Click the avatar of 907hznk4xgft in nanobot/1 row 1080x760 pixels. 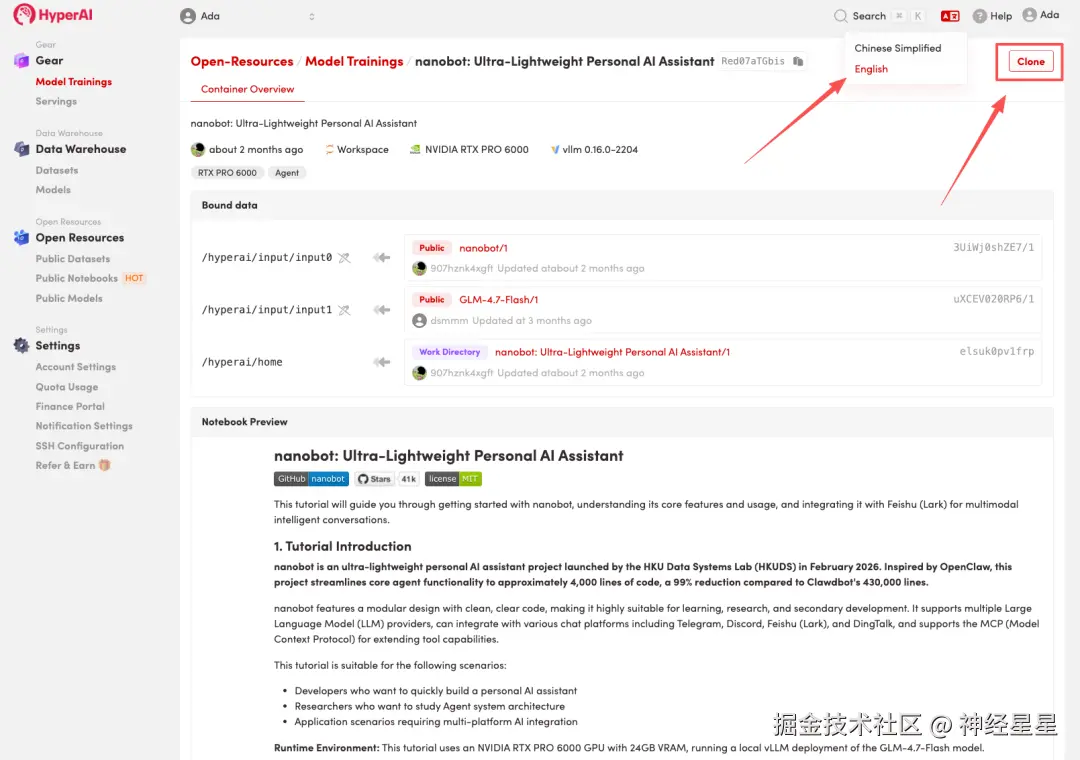pyautogui.click(x=419, y=269)
